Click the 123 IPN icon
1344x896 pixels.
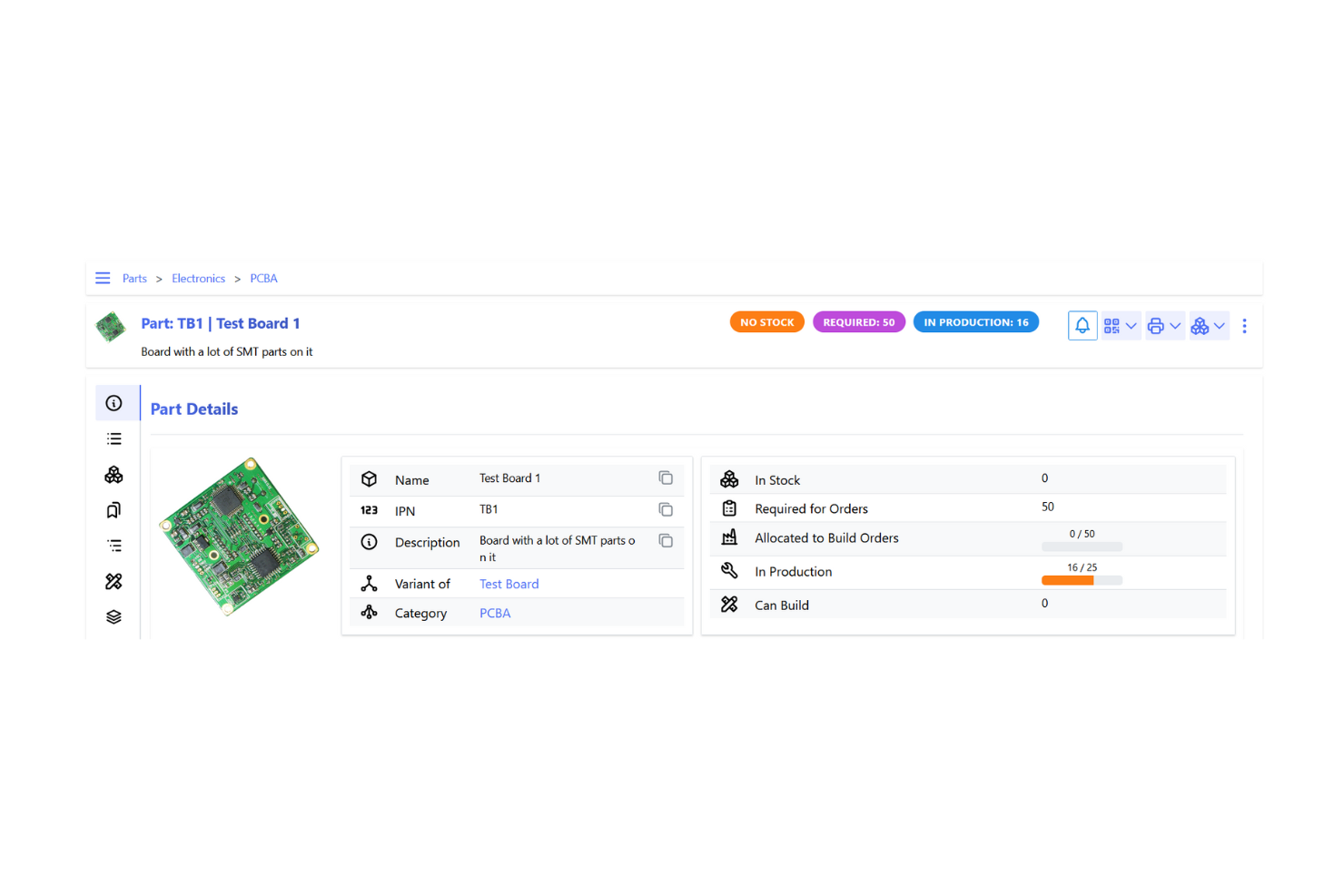[x=369, y=510]
